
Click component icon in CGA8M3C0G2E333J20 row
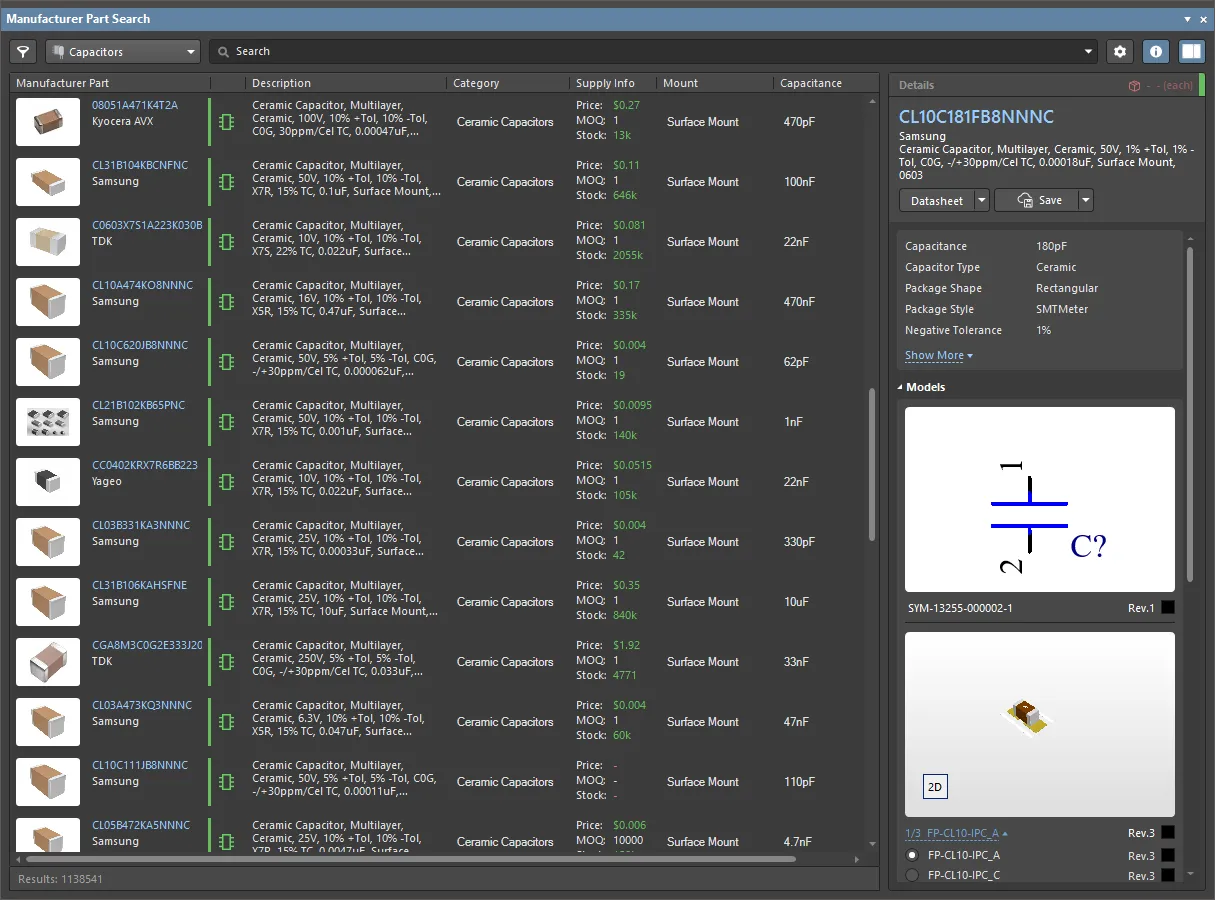click(x=227, y=662)
